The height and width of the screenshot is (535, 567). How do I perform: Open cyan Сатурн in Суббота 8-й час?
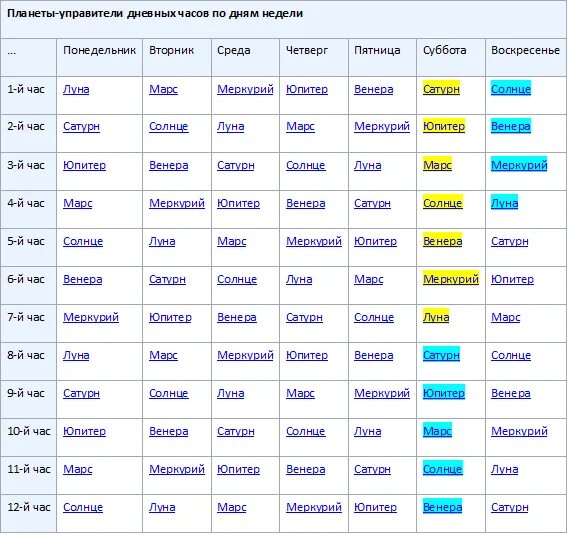[441, 355]
